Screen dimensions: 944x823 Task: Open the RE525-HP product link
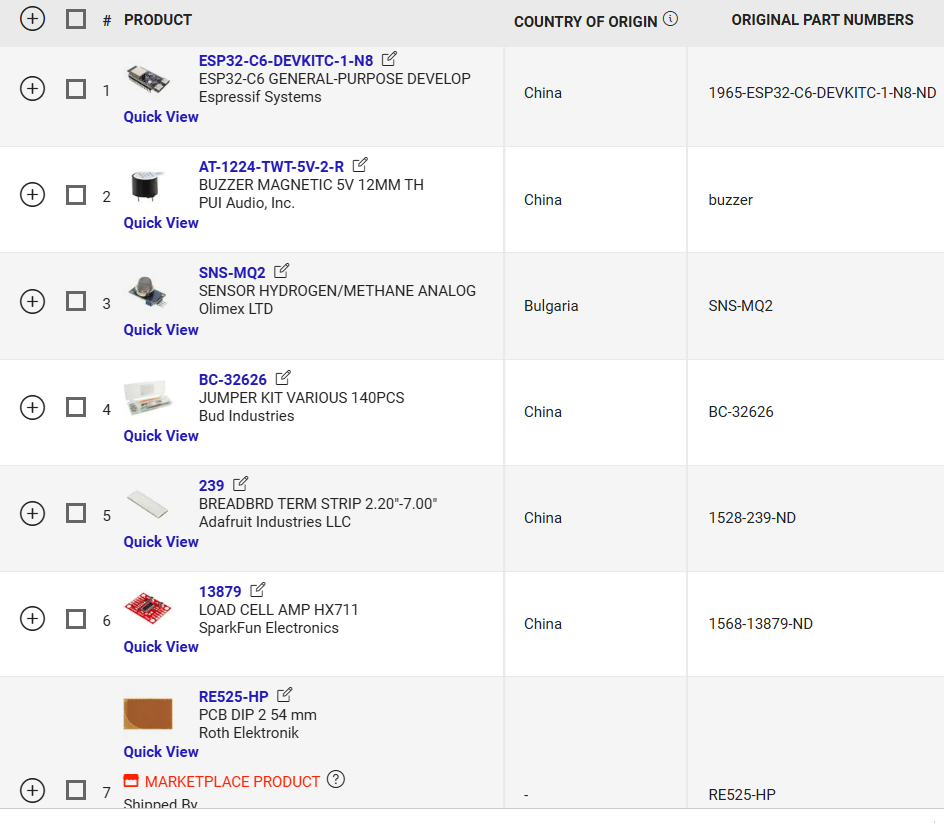[x=233, y=696]
